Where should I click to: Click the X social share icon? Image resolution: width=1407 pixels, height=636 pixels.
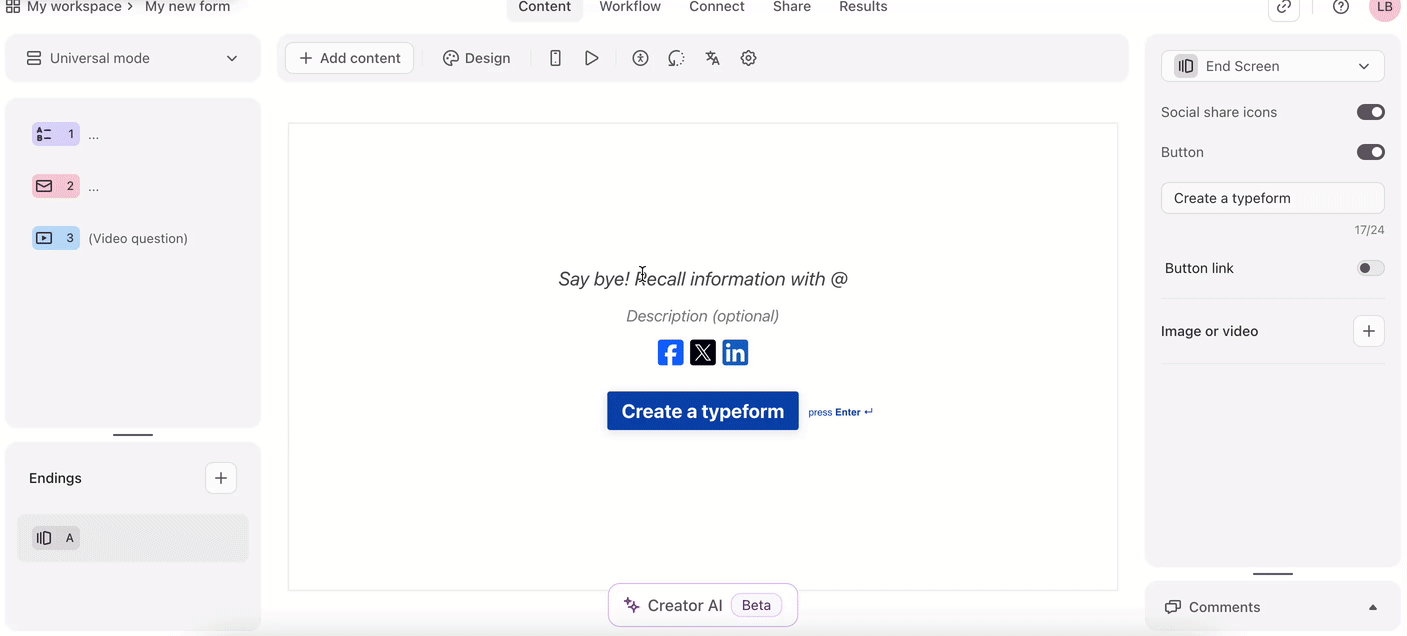[x=703, y=352]
